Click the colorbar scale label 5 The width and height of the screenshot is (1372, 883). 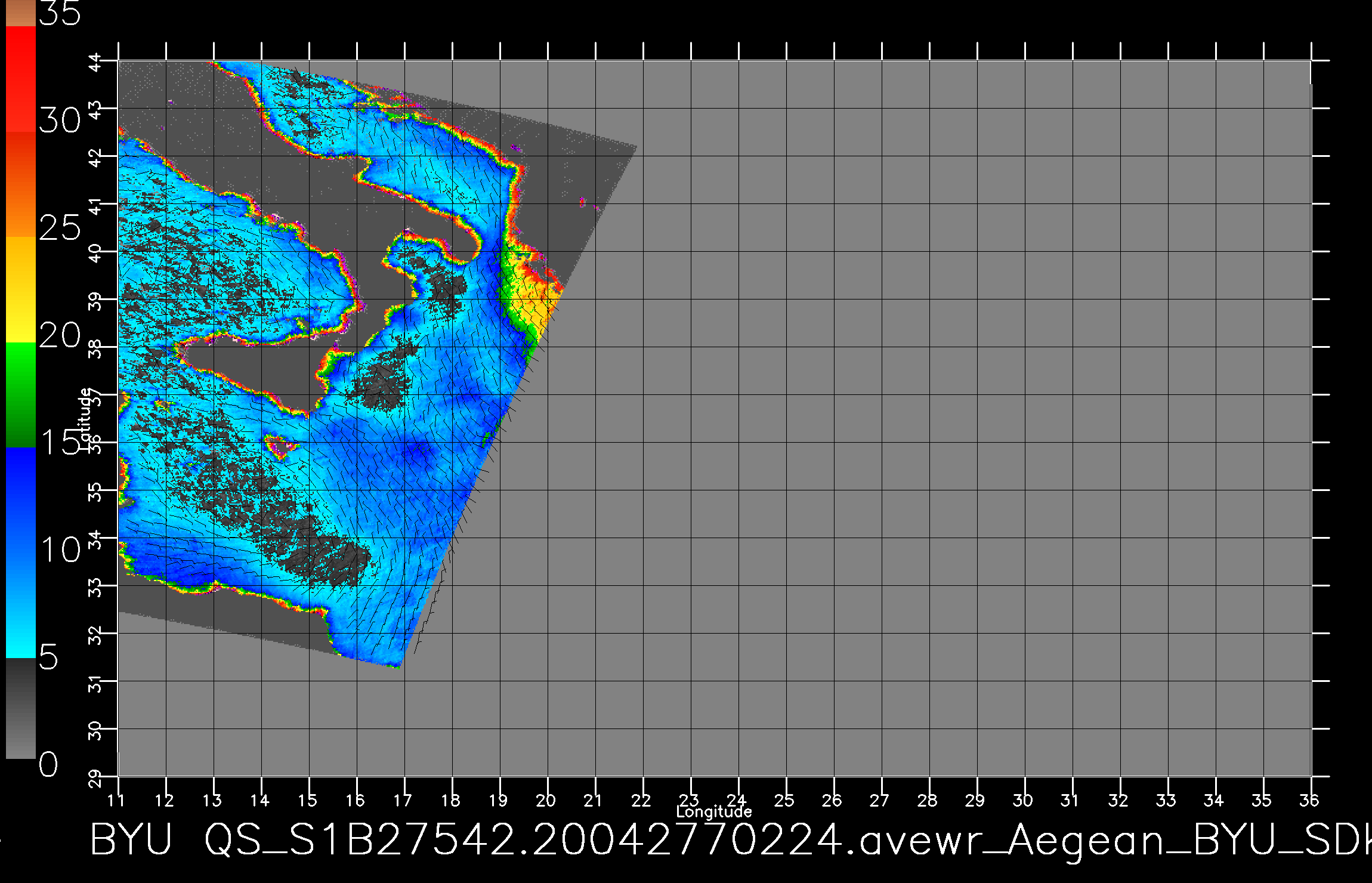point(49,657)
